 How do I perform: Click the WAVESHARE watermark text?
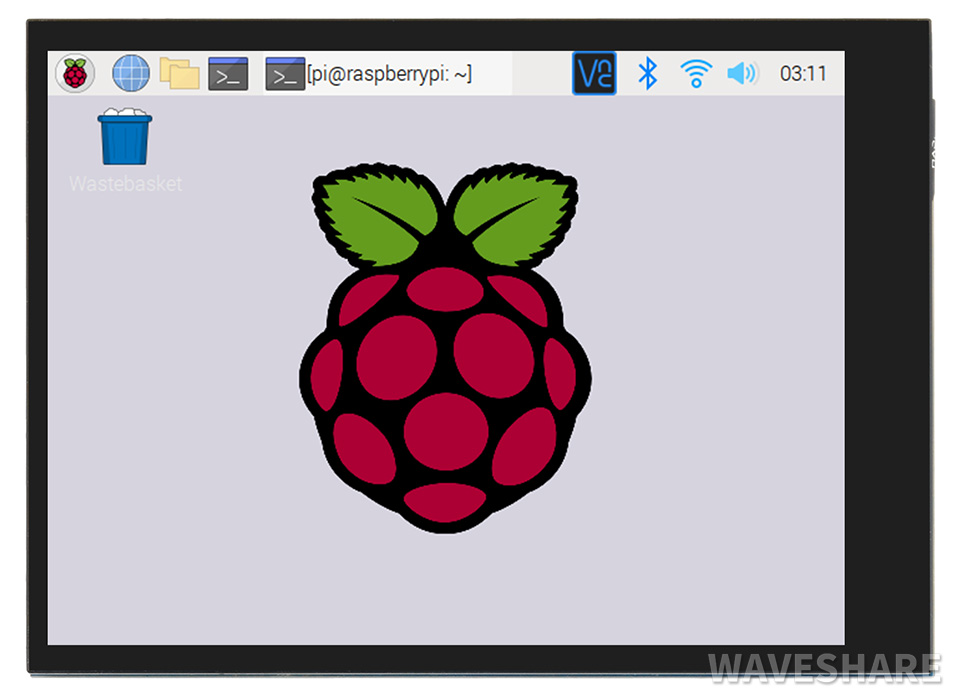click(x=824, y=667)
